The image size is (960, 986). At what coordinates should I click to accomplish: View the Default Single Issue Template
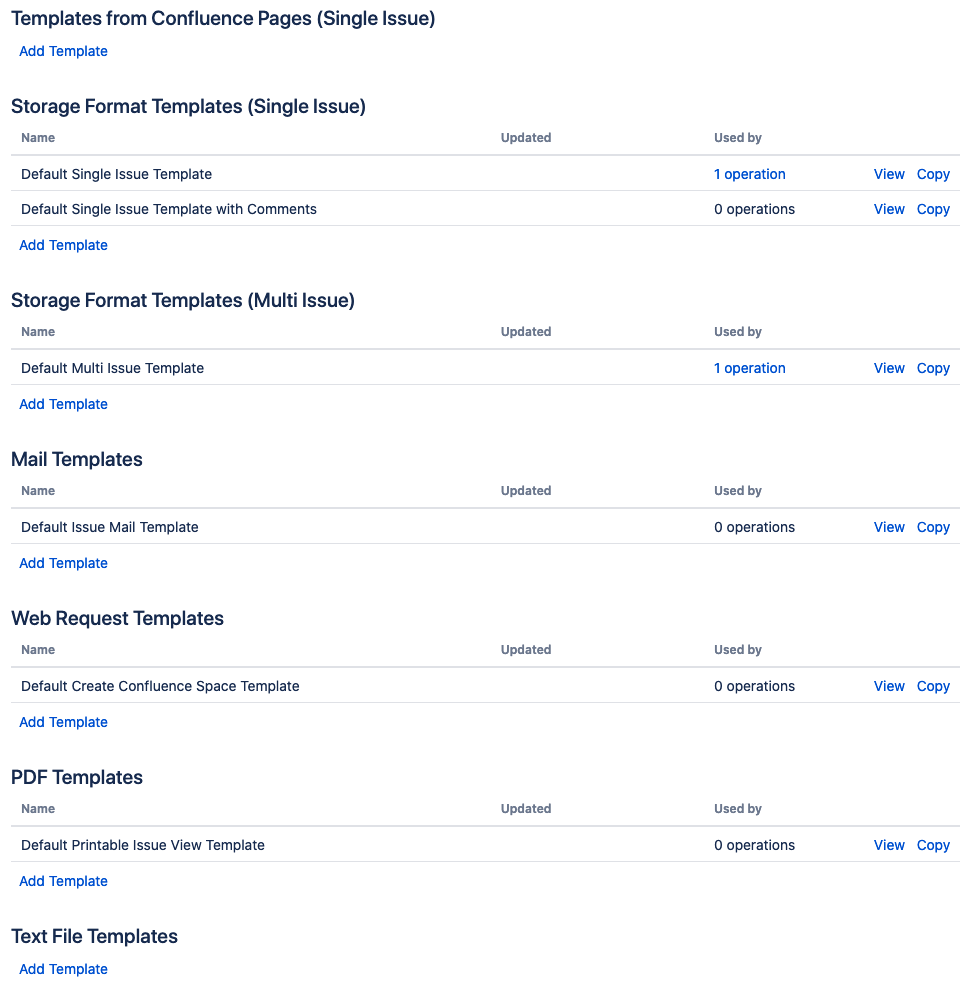888,174
